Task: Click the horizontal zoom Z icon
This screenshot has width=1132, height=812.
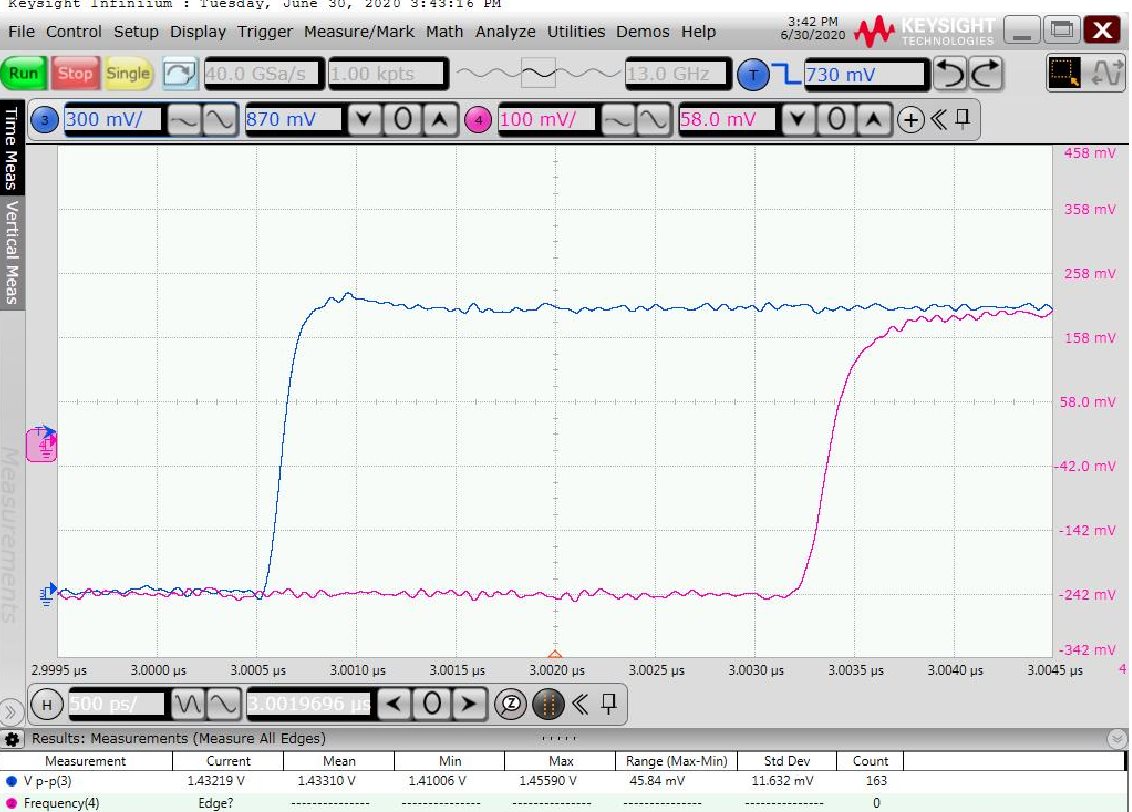Action: pyautogui.click(x=510, y=704)
